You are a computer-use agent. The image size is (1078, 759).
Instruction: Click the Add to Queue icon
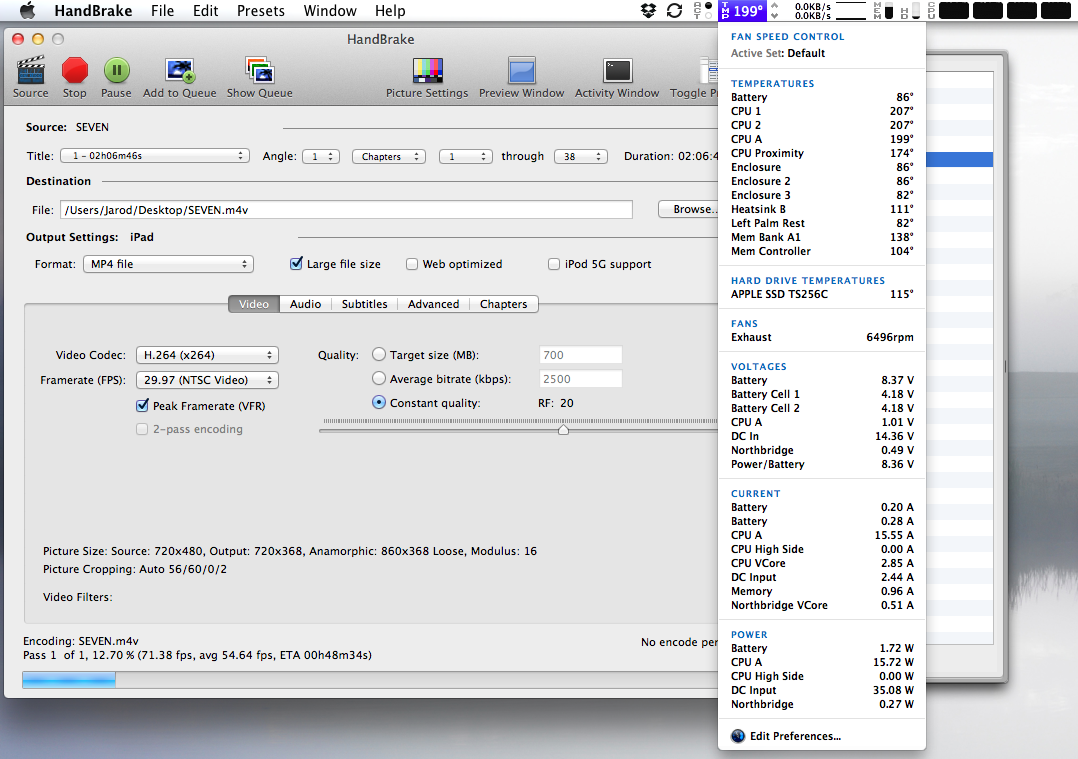pos(179,70)
